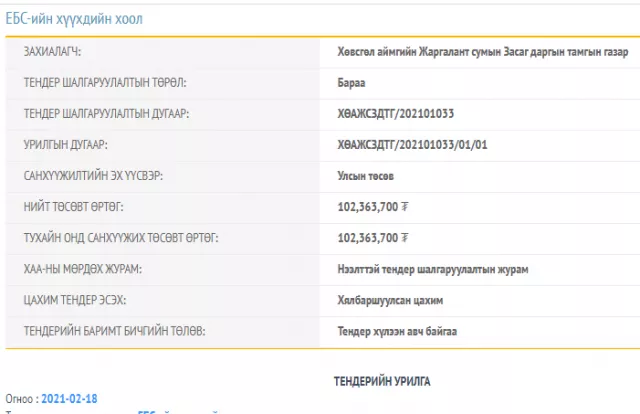The image size is (640, 414).
Task: Click 'Хөвсгөл аймгийн Жаргалант сумын Засаг даргын тамгын газар'
Action: point(483,52)
